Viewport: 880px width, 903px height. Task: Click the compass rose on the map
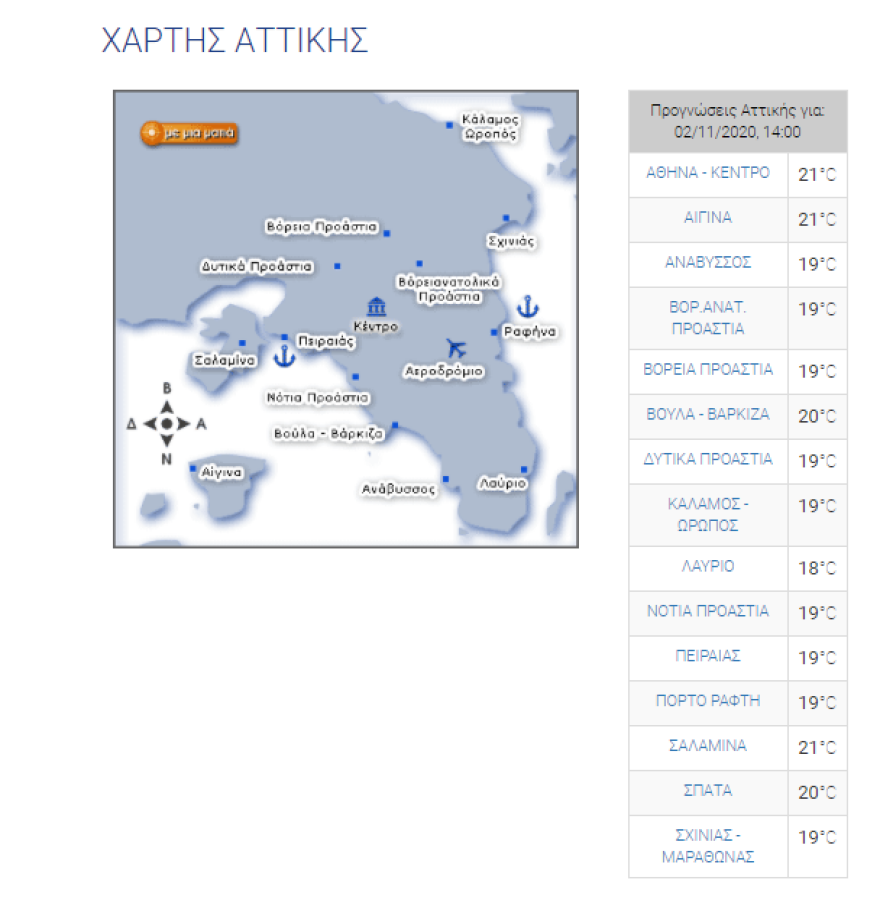pos(165,422)
